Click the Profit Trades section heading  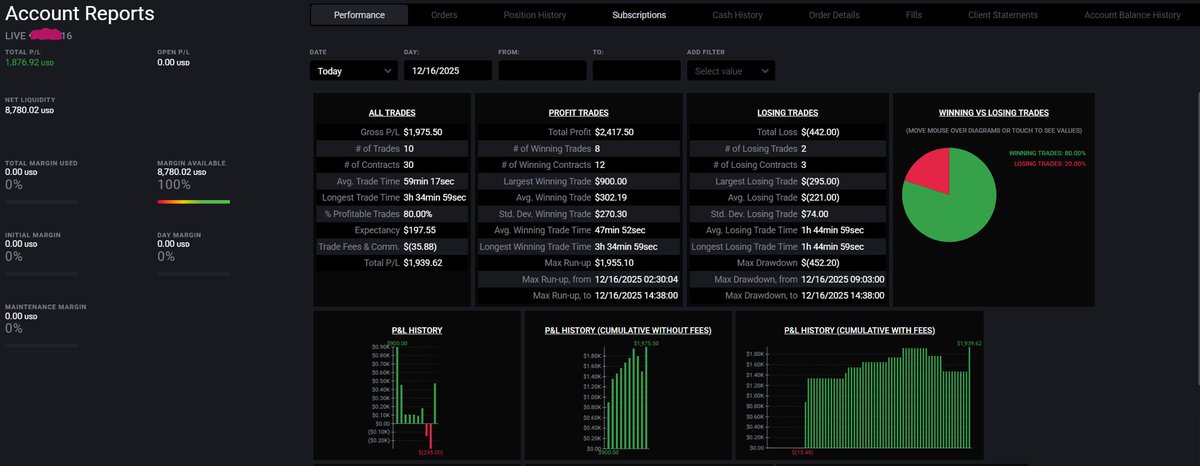pos(578,113)
